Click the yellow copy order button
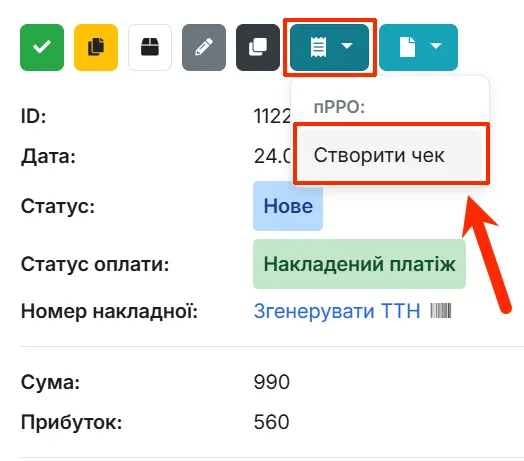This screenshot has height=461, width=524. pyautogui.click(x=96, y=47)
